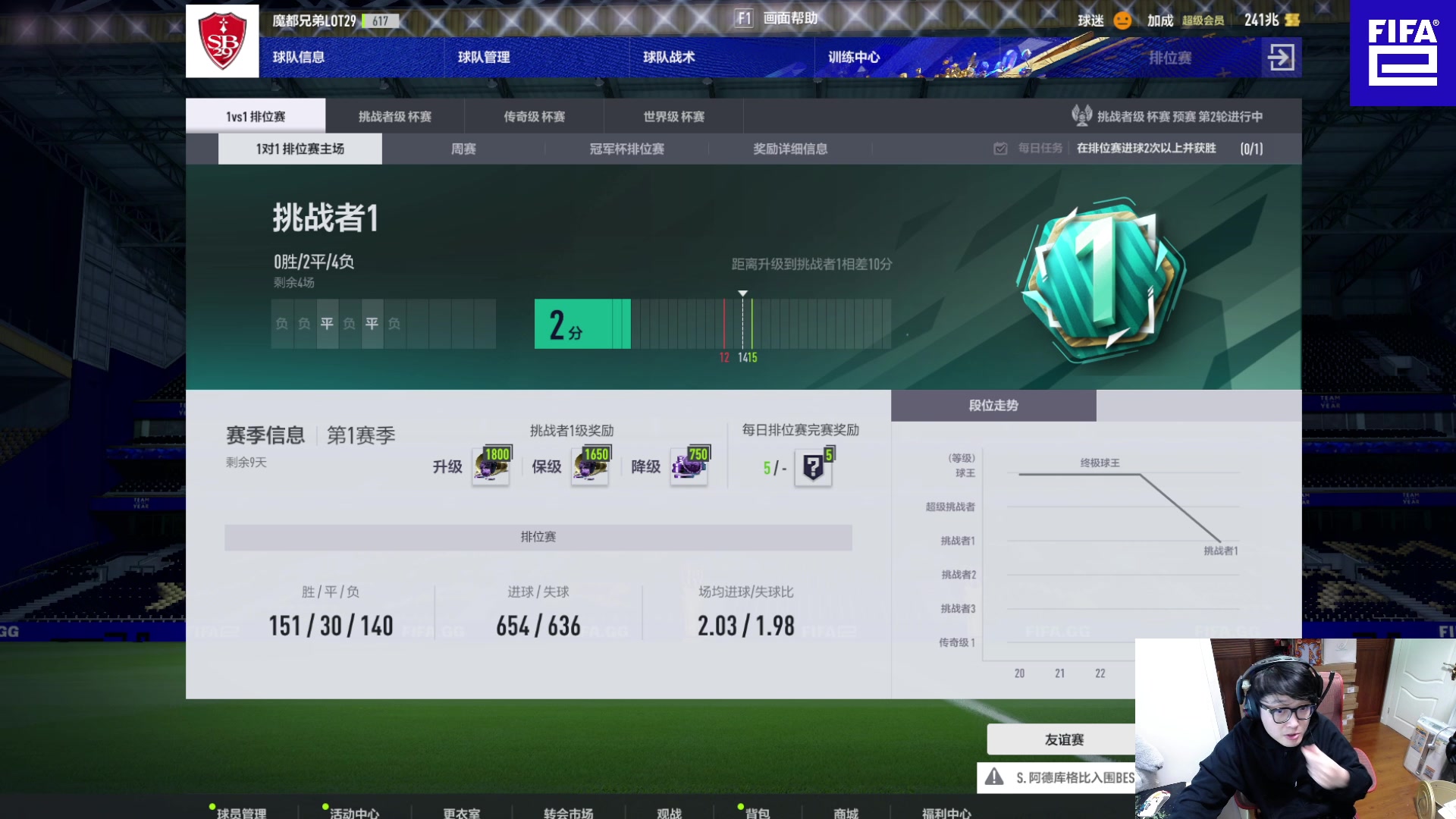The image size is (1456, 819).
Task: Open the 奖励详细信息 sub-tab
Action: tap(790, 149)
